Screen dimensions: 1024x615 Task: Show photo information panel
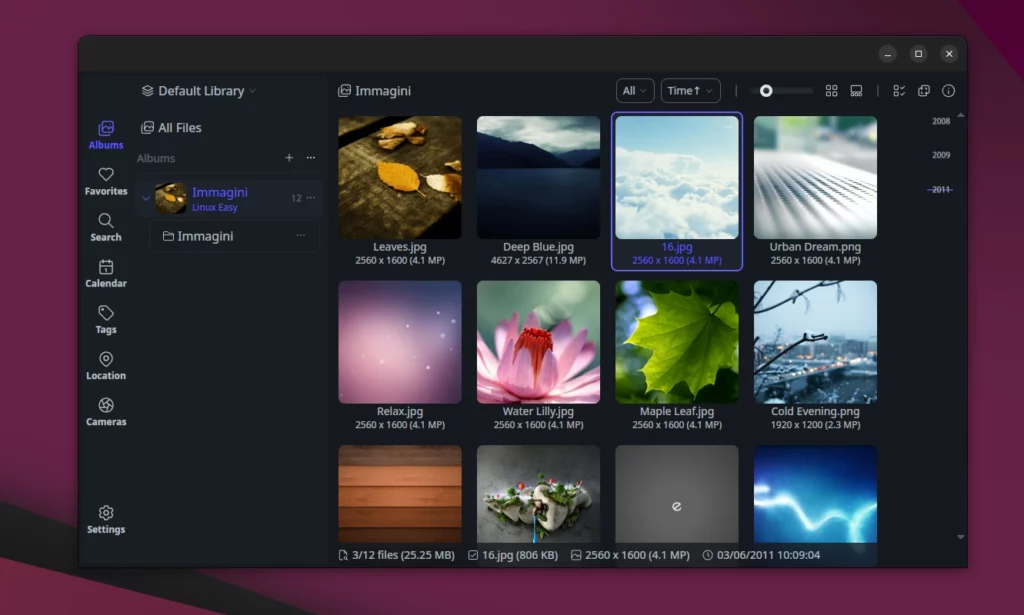(948, 90)
